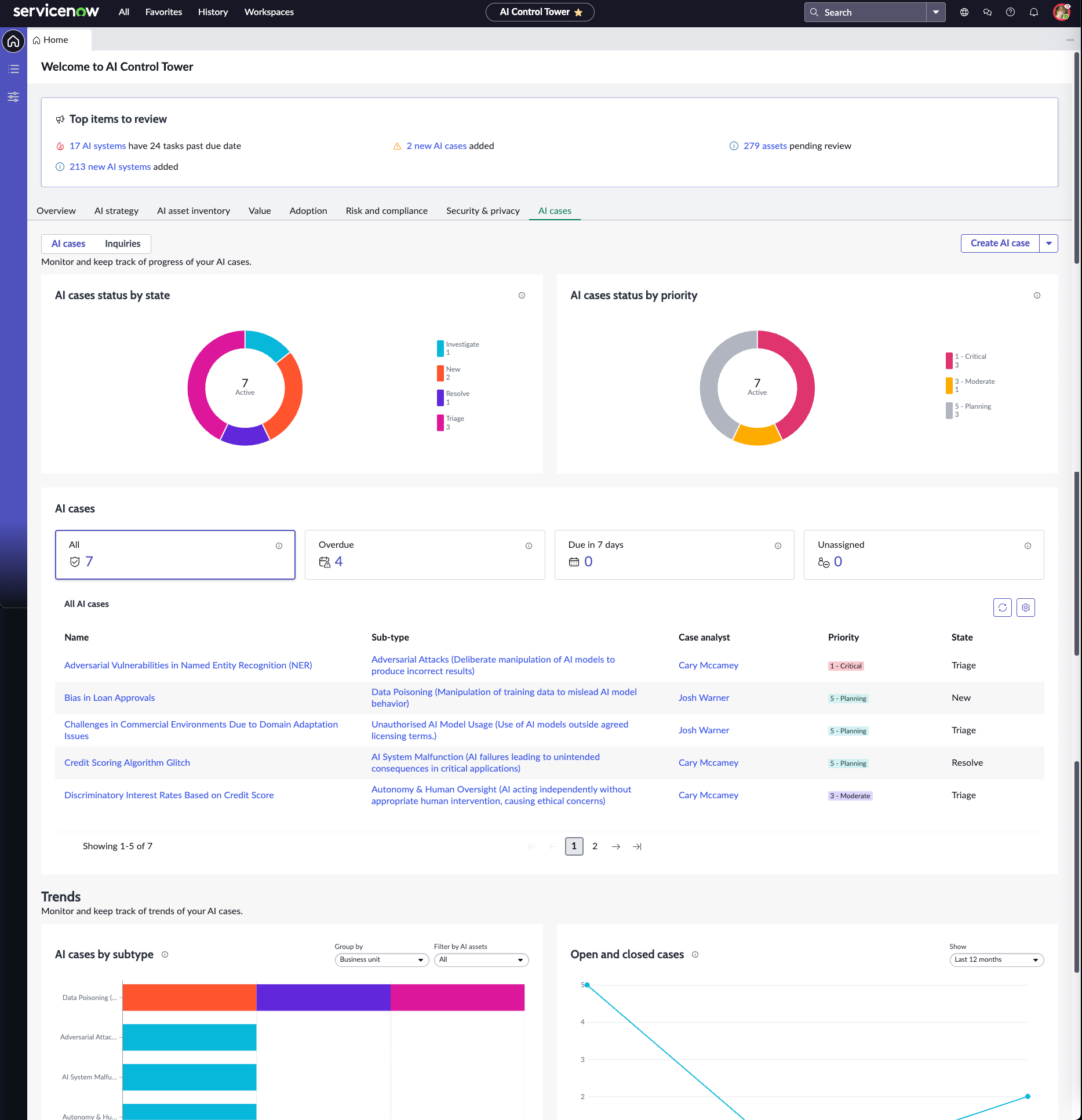Open Josh Warner analyst for Bias in Loan Approvals
The height and width of the screenshot is (1120, 1082).
click(x=704, y=698)
